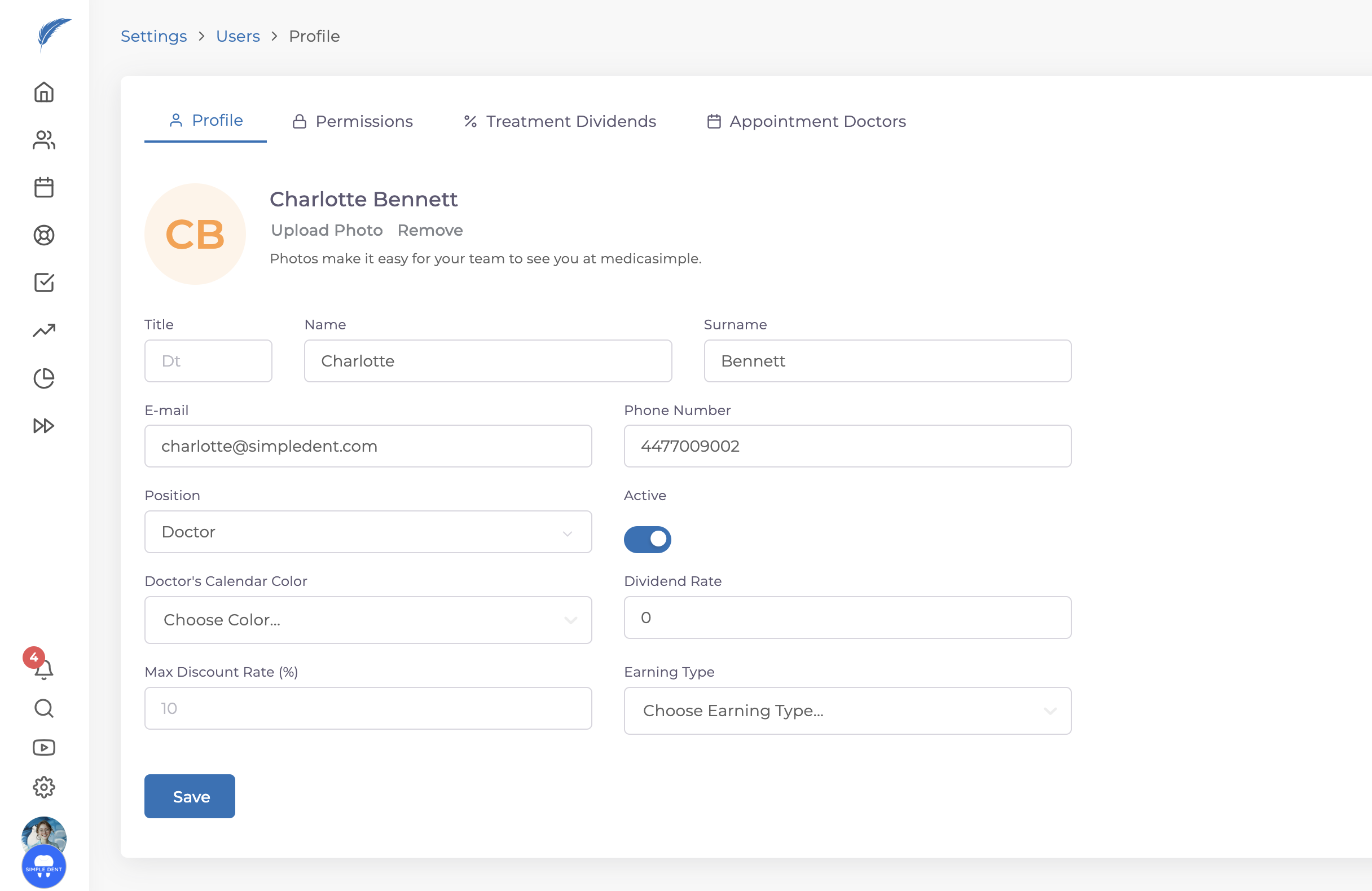
Task: Open the trending chart analytics icon
Action: coord(44,330)
